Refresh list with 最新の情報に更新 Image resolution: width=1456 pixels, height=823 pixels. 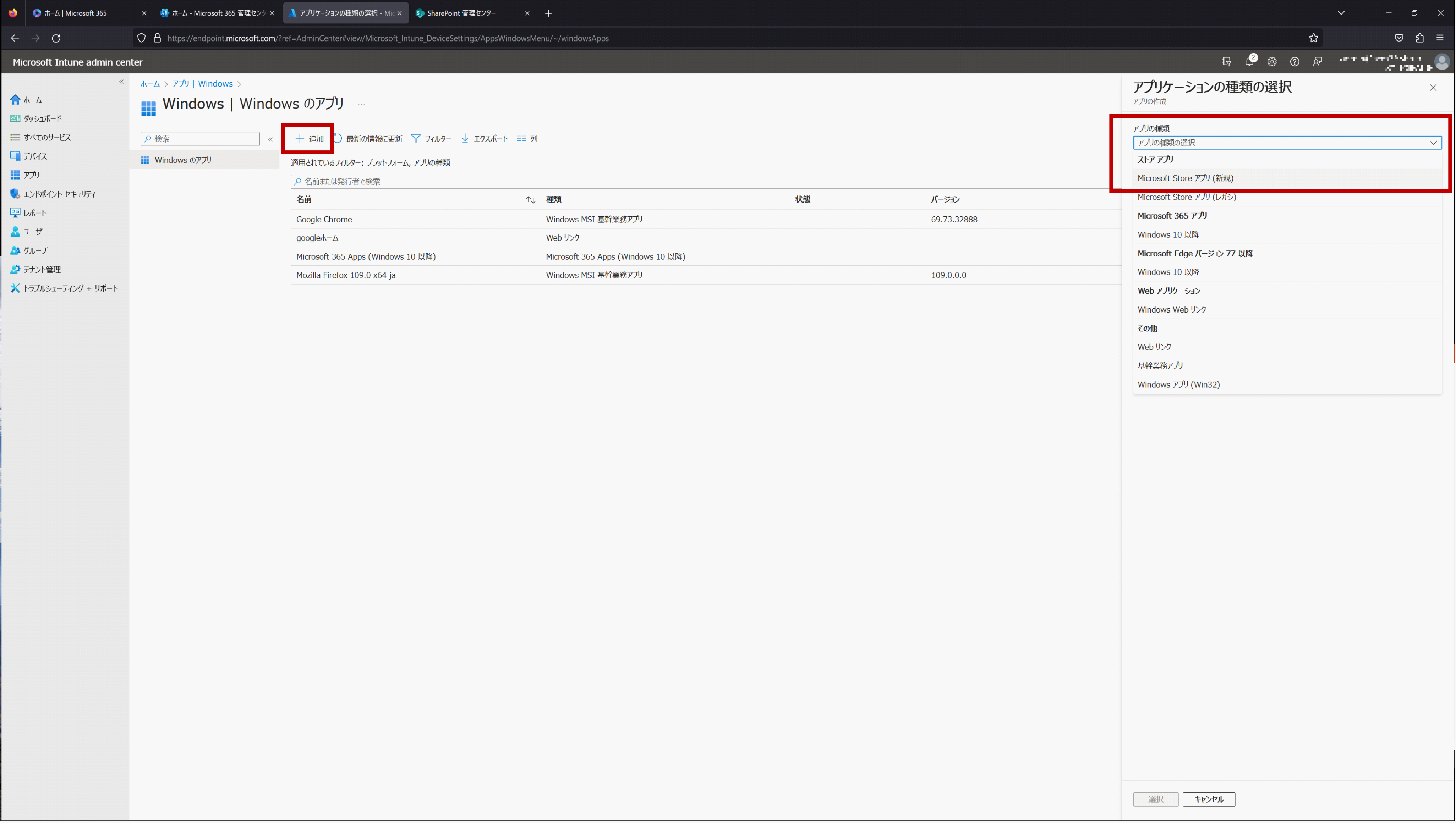(368, 138)
